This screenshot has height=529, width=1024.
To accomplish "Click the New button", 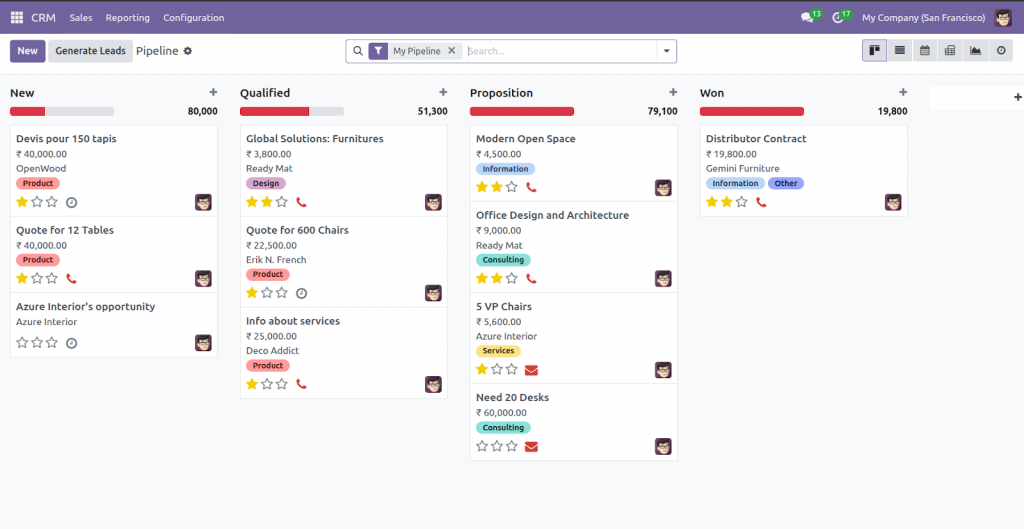I will (27, 51).
